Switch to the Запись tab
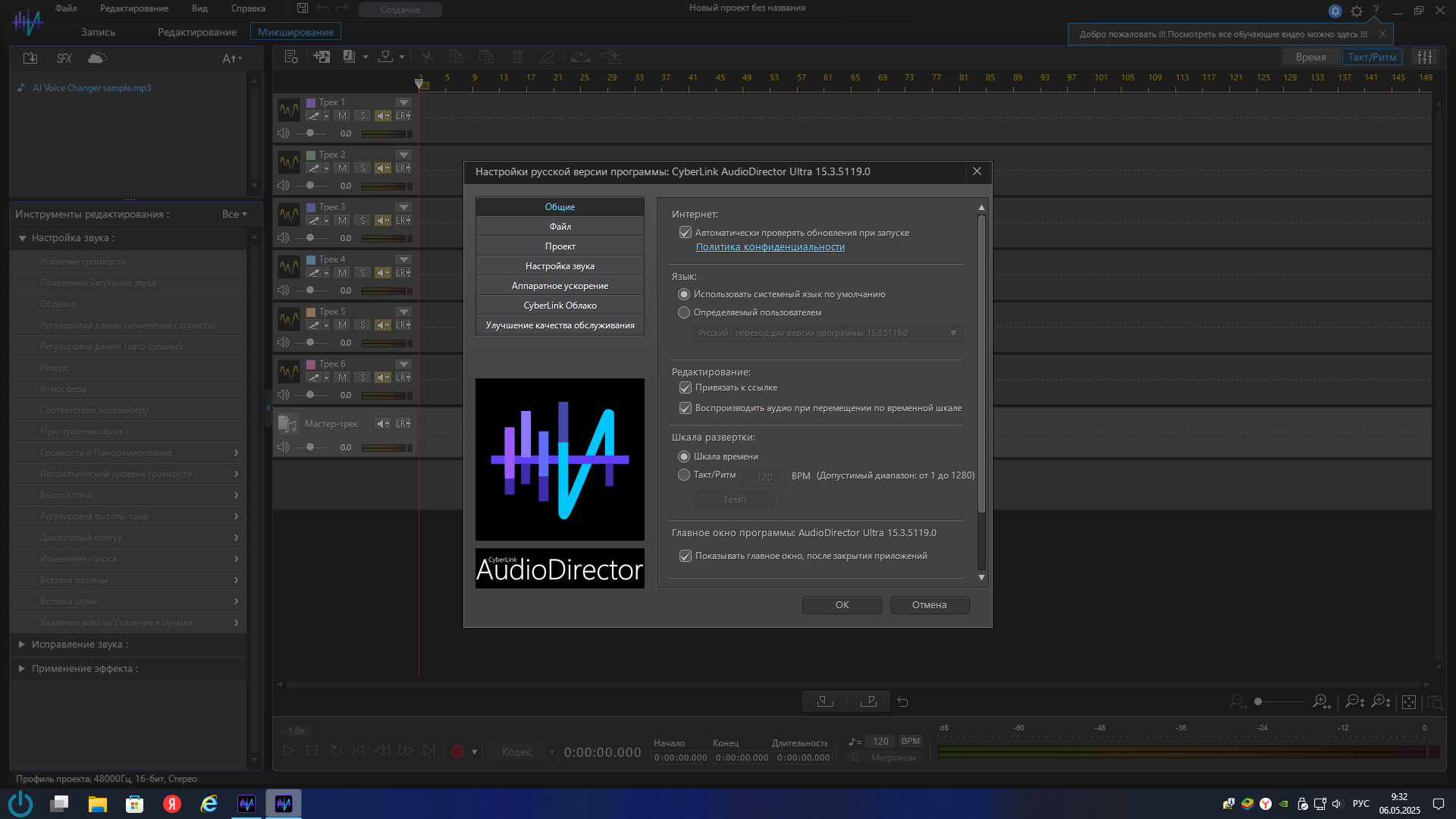The image size is (1456, 819). point(99,32)
